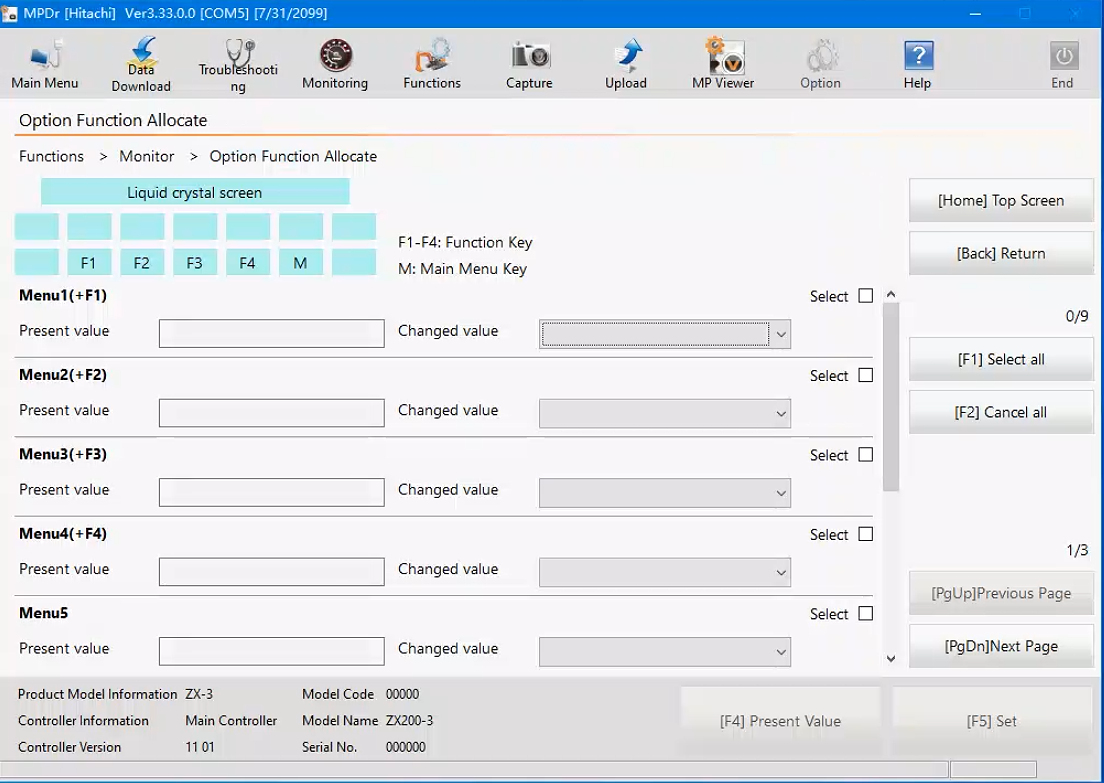1104x783 pixels.
Task: Click the status progress bar at bottom
Action: [475, 768]
